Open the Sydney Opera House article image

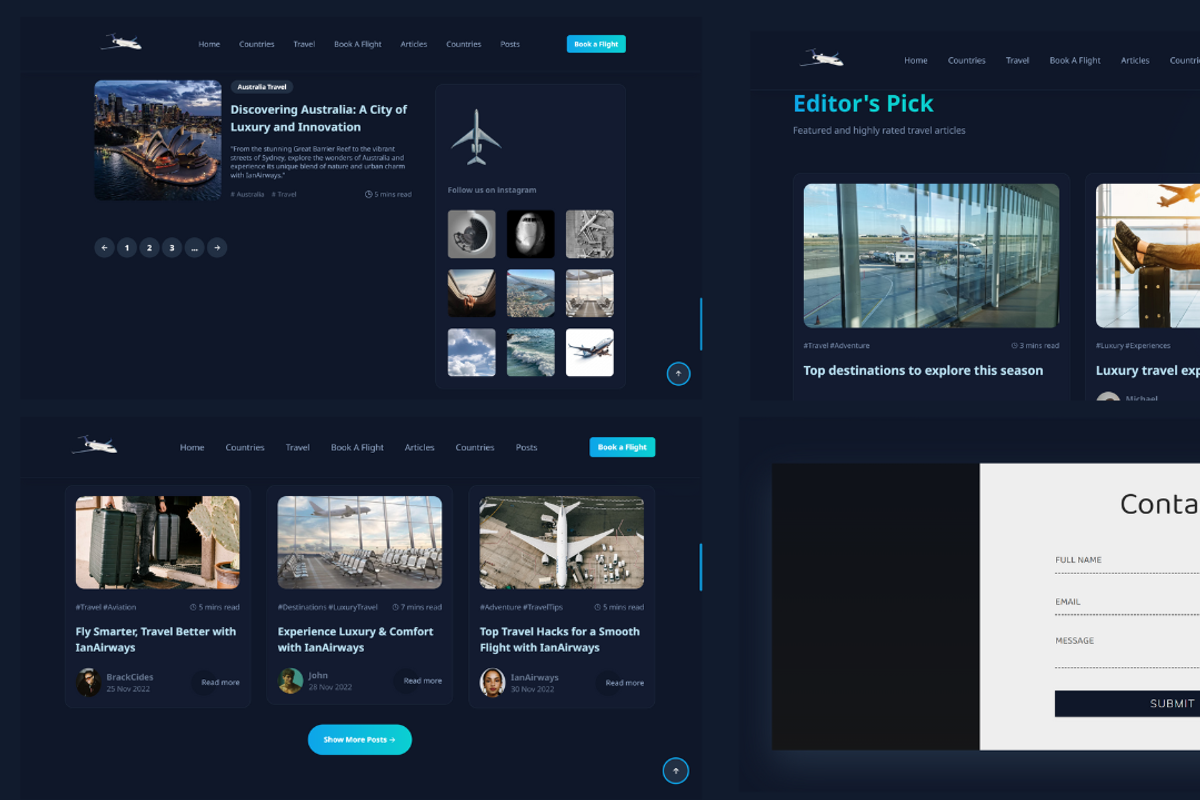[x=158, y=140]
